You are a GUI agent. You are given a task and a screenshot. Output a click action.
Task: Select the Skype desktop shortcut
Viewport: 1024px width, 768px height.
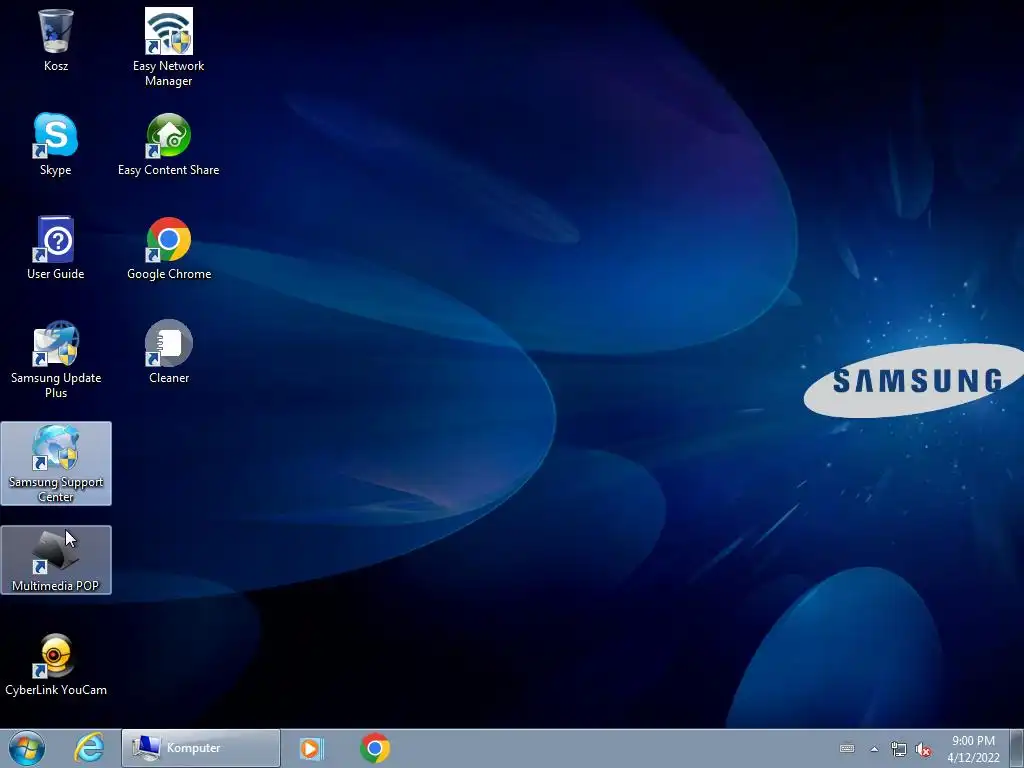(x=56, y=144)
